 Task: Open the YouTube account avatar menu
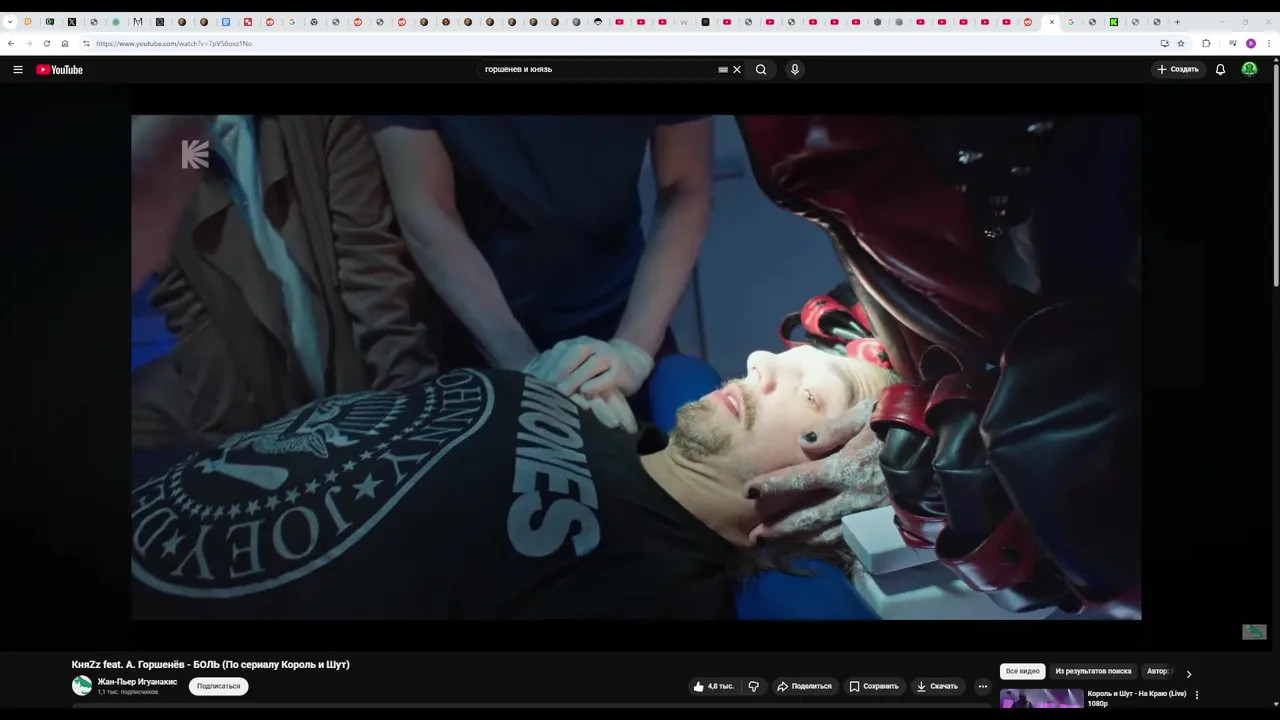click(1249, 69)
